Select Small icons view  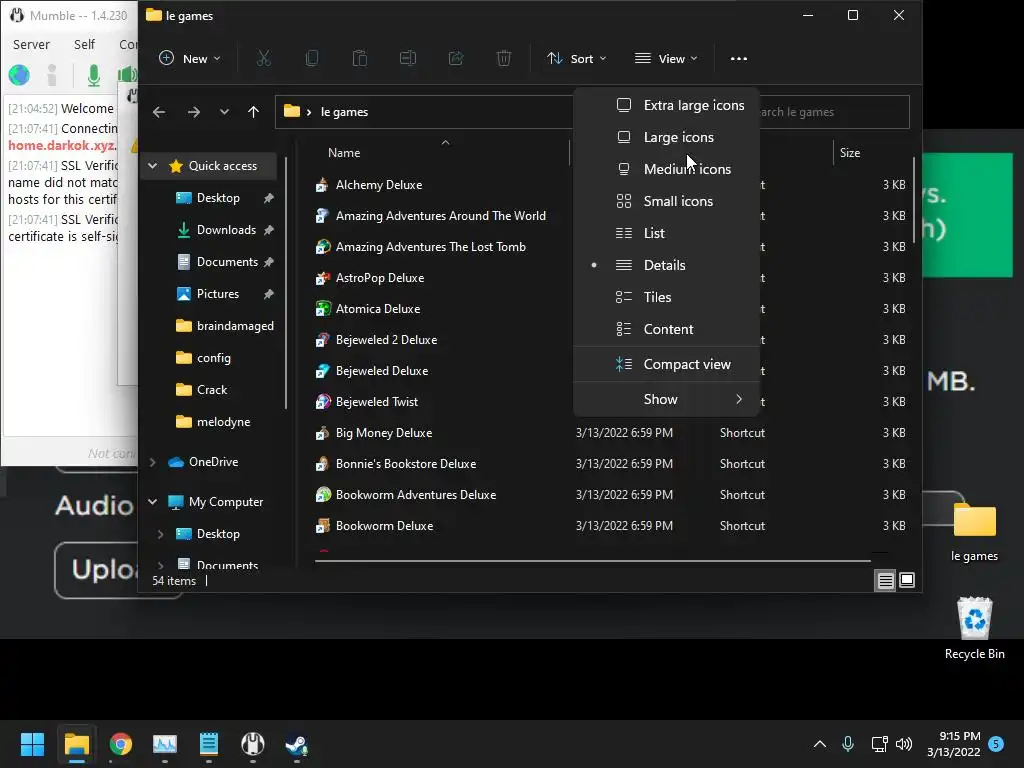point(667,201)
